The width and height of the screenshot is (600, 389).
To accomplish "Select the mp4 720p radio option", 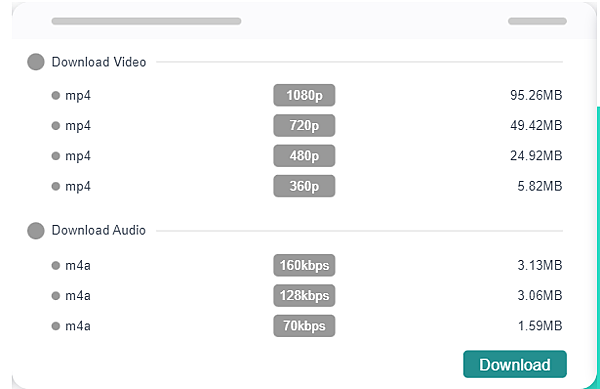I will pyautogui.click(x=56, y=125).
